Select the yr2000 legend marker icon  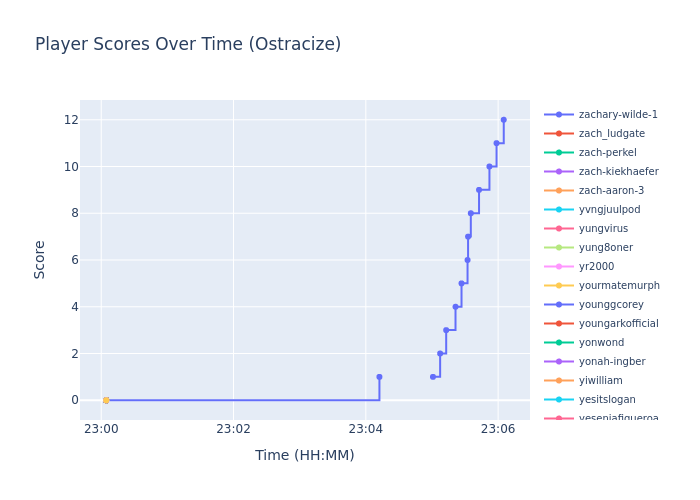559,267
